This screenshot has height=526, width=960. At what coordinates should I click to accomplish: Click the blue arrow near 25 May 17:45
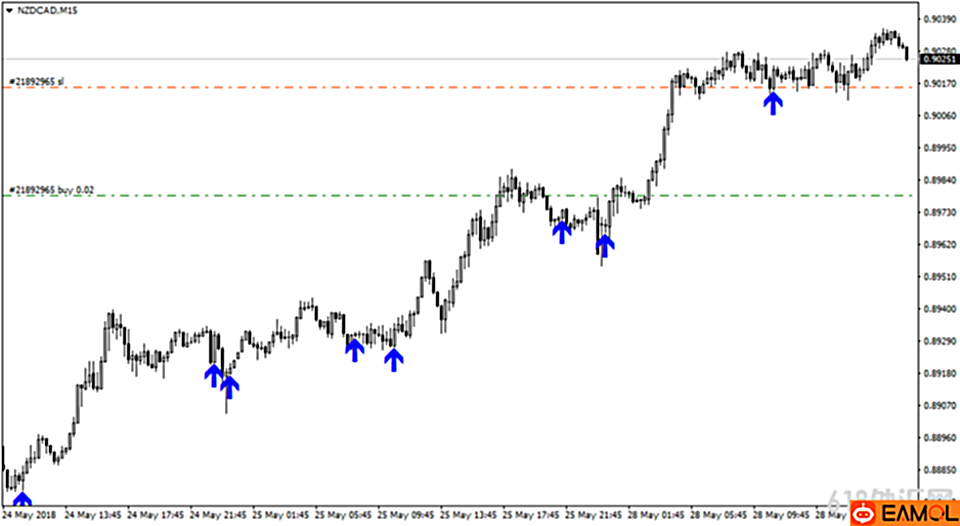562,232
